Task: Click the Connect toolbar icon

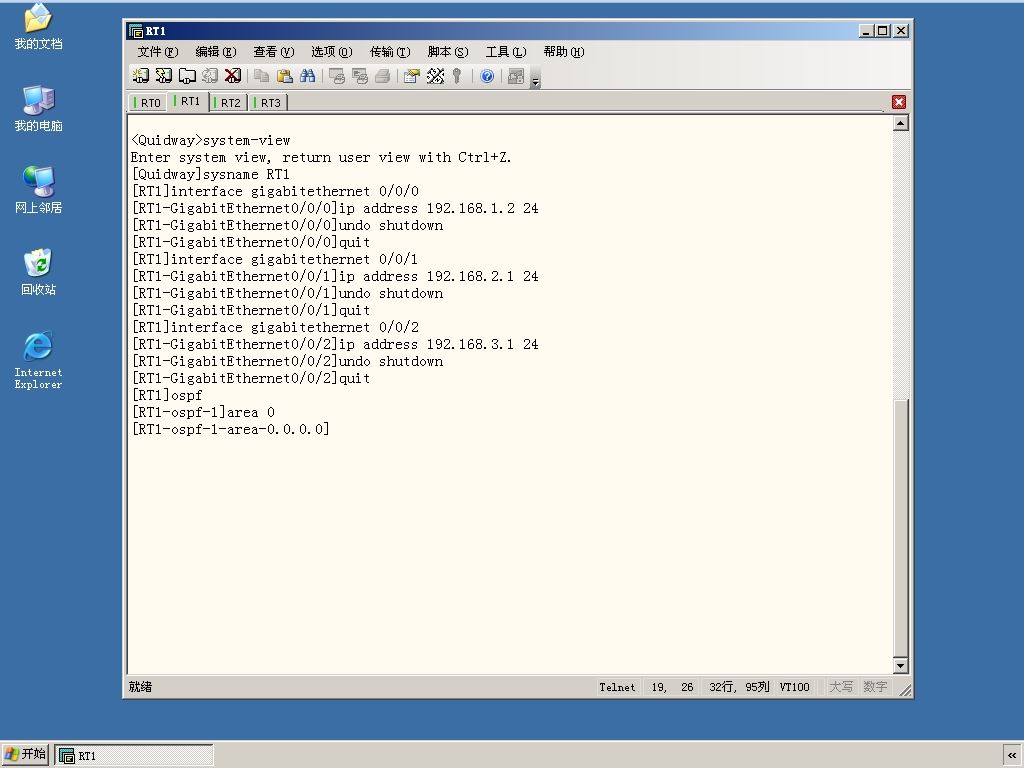Action: [140, 76]
